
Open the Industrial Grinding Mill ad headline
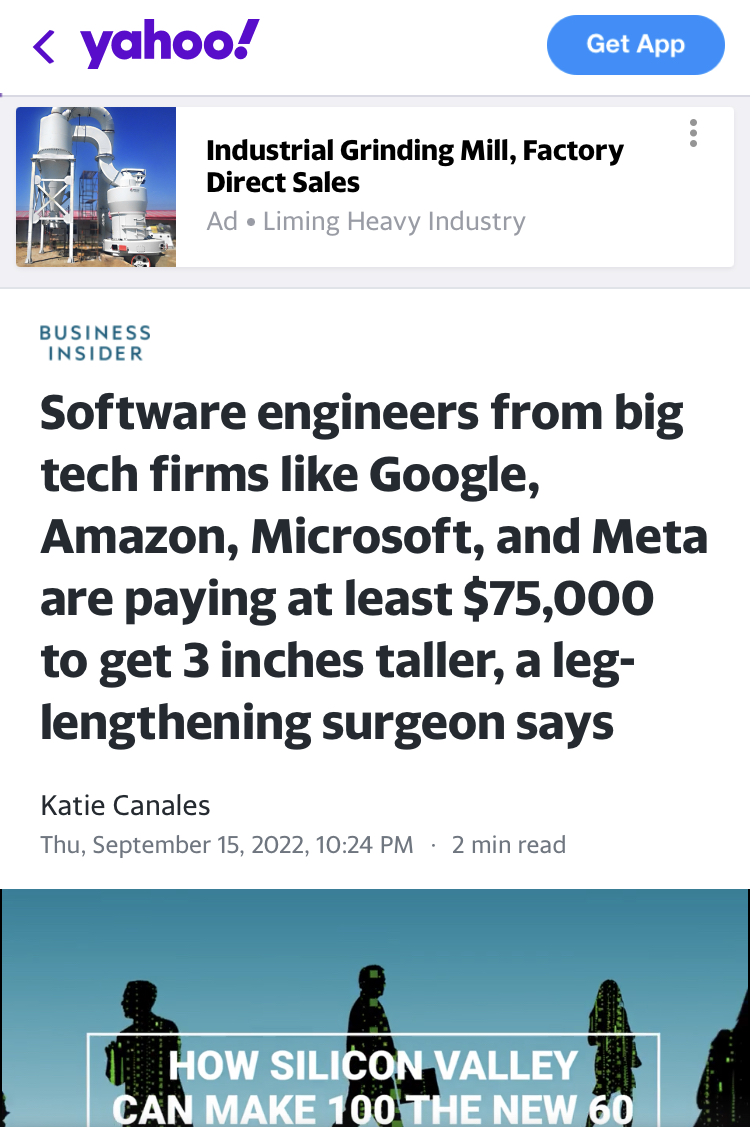click(x=415, y=166)
